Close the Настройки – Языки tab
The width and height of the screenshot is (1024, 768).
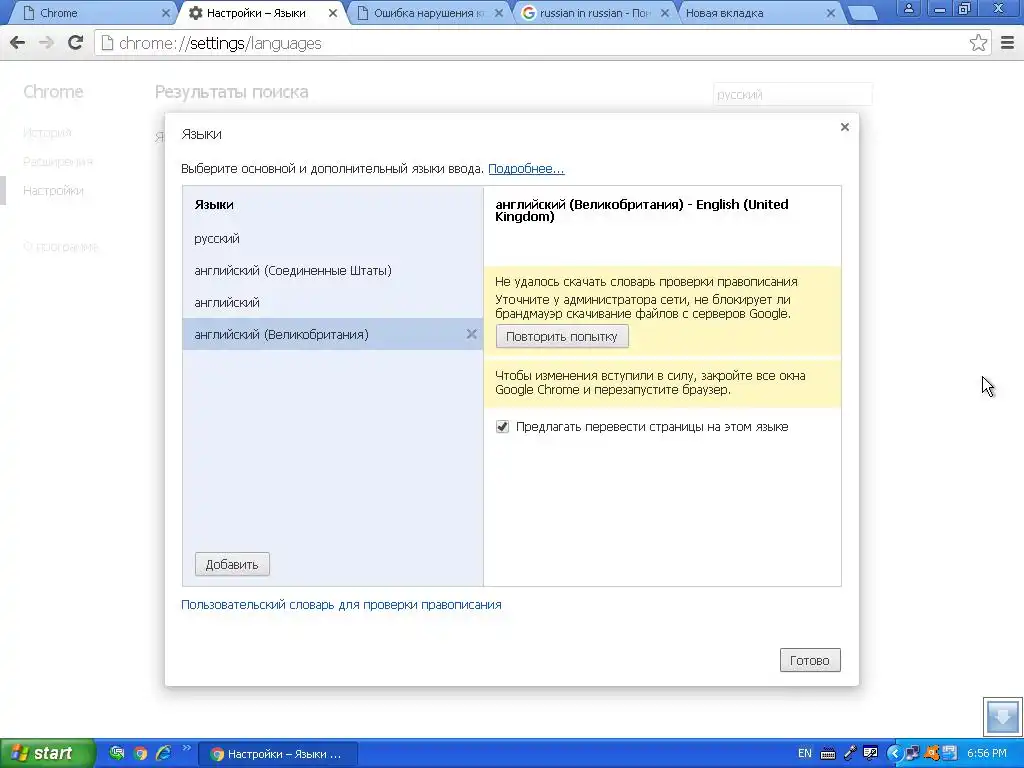[333, 13]
